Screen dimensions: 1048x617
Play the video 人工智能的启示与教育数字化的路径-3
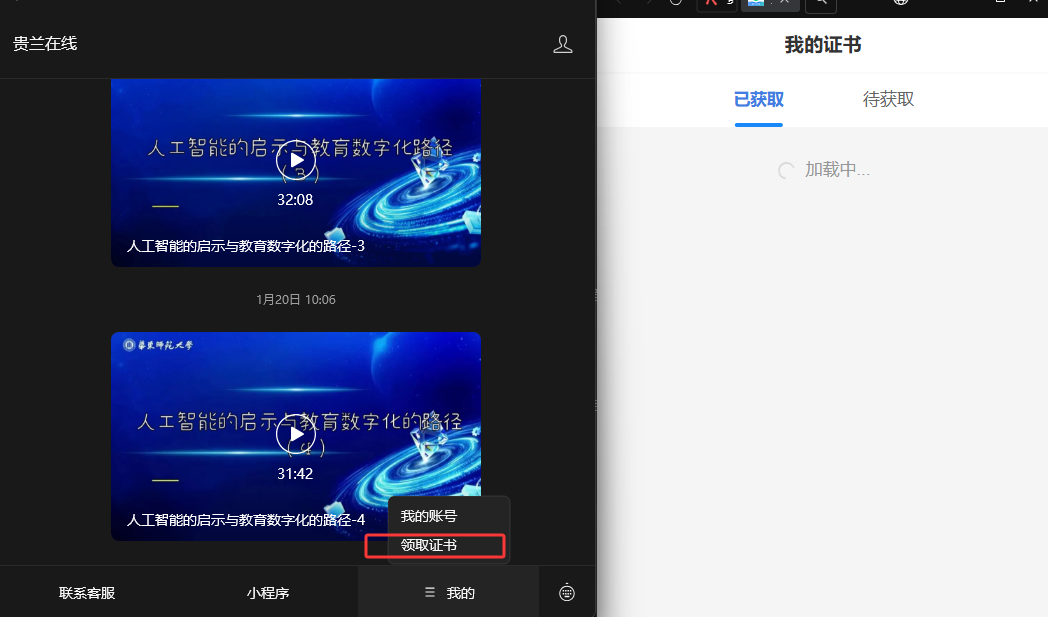pos(296,158)
